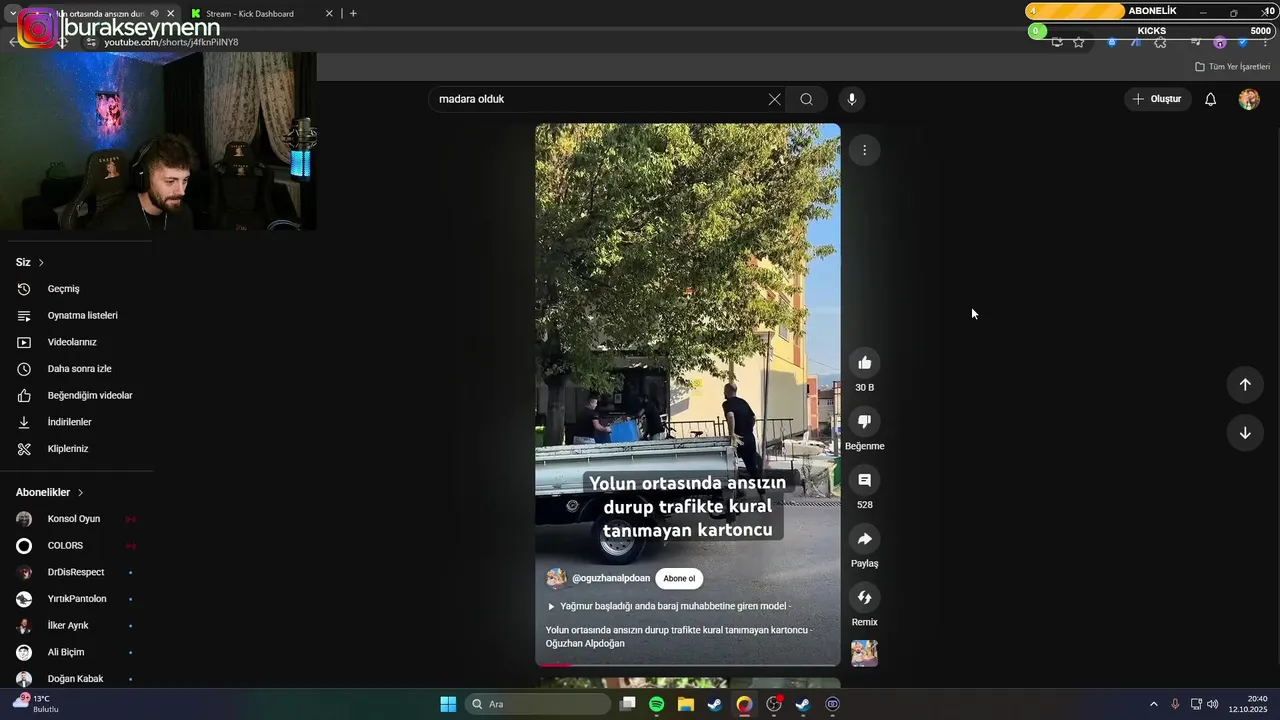Share the short via Paylaş
This screenshot has width=1280, height=720.
pyautogui.click(x=864, y=539)
